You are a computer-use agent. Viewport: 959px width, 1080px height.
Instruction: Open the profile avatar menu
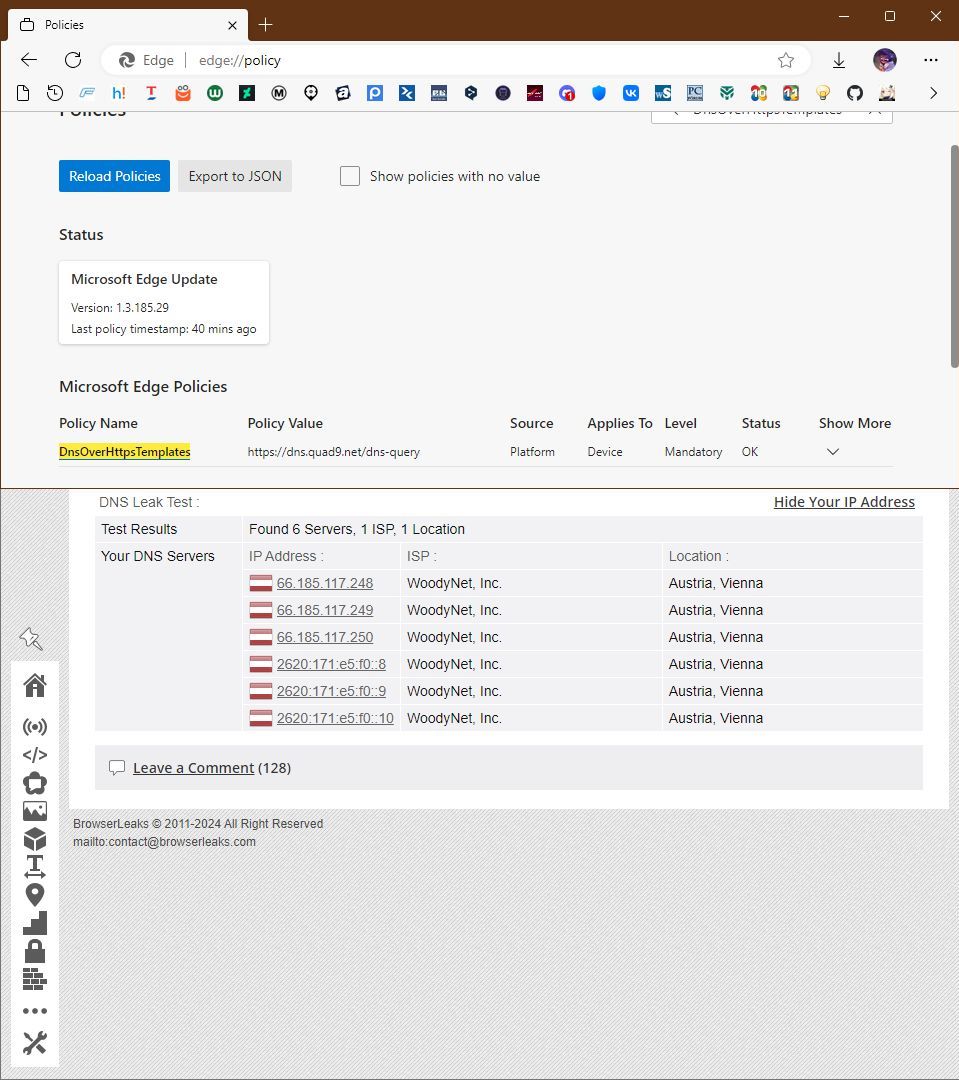click(x=885, y=60)
